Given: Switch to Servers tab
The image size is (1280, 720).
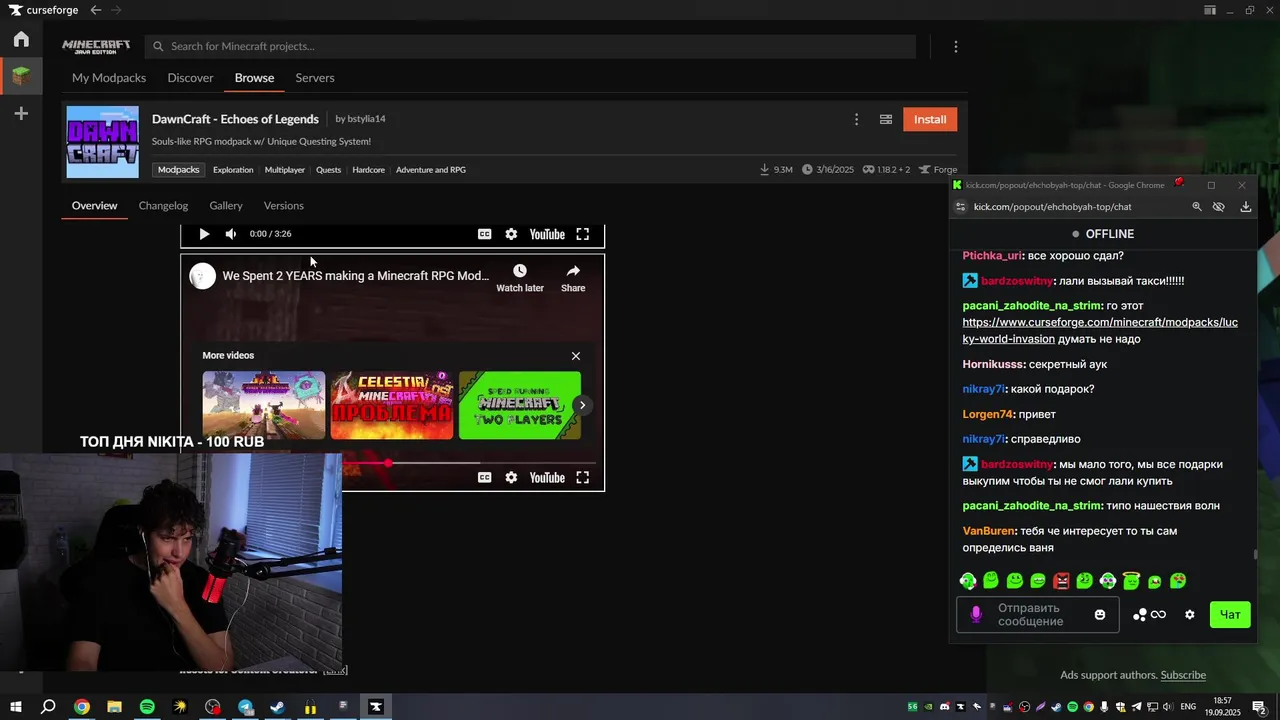Looking at the screenshot, I should (x=315, y=78).
